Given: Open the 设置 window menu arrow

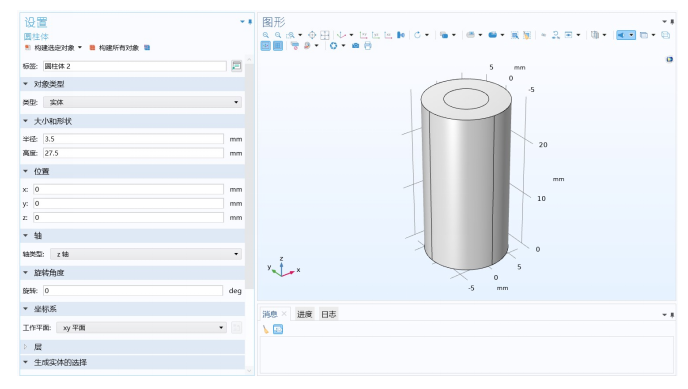Looking at the screenshot, I should pyautogui.click(x=242, y=21).
